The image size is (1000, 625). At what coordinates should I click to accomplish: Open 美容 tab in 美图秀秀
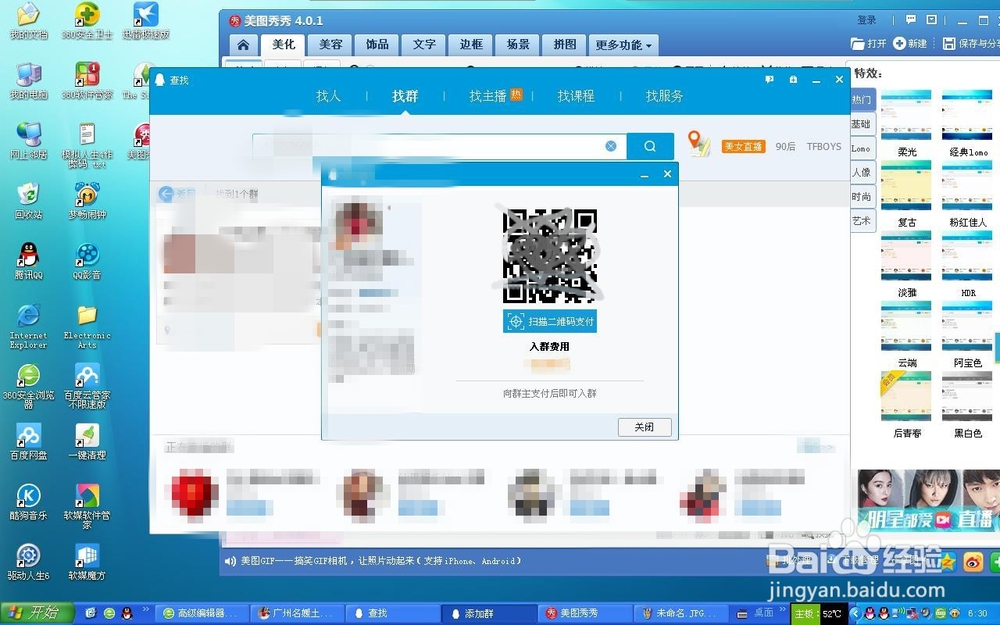tap(330, 45)
